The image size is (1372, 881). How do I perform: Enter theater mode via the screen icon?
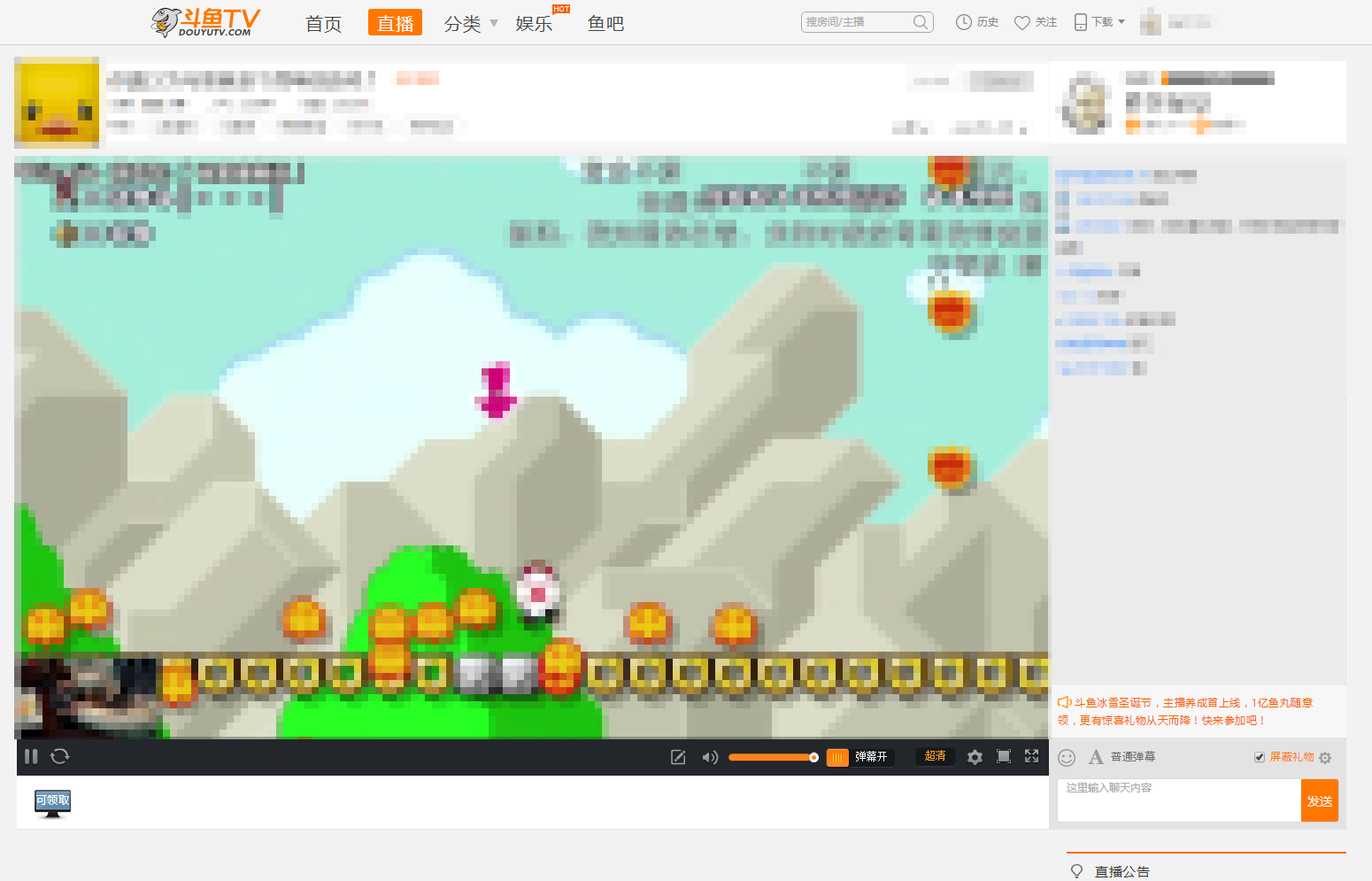point(1003,757)
